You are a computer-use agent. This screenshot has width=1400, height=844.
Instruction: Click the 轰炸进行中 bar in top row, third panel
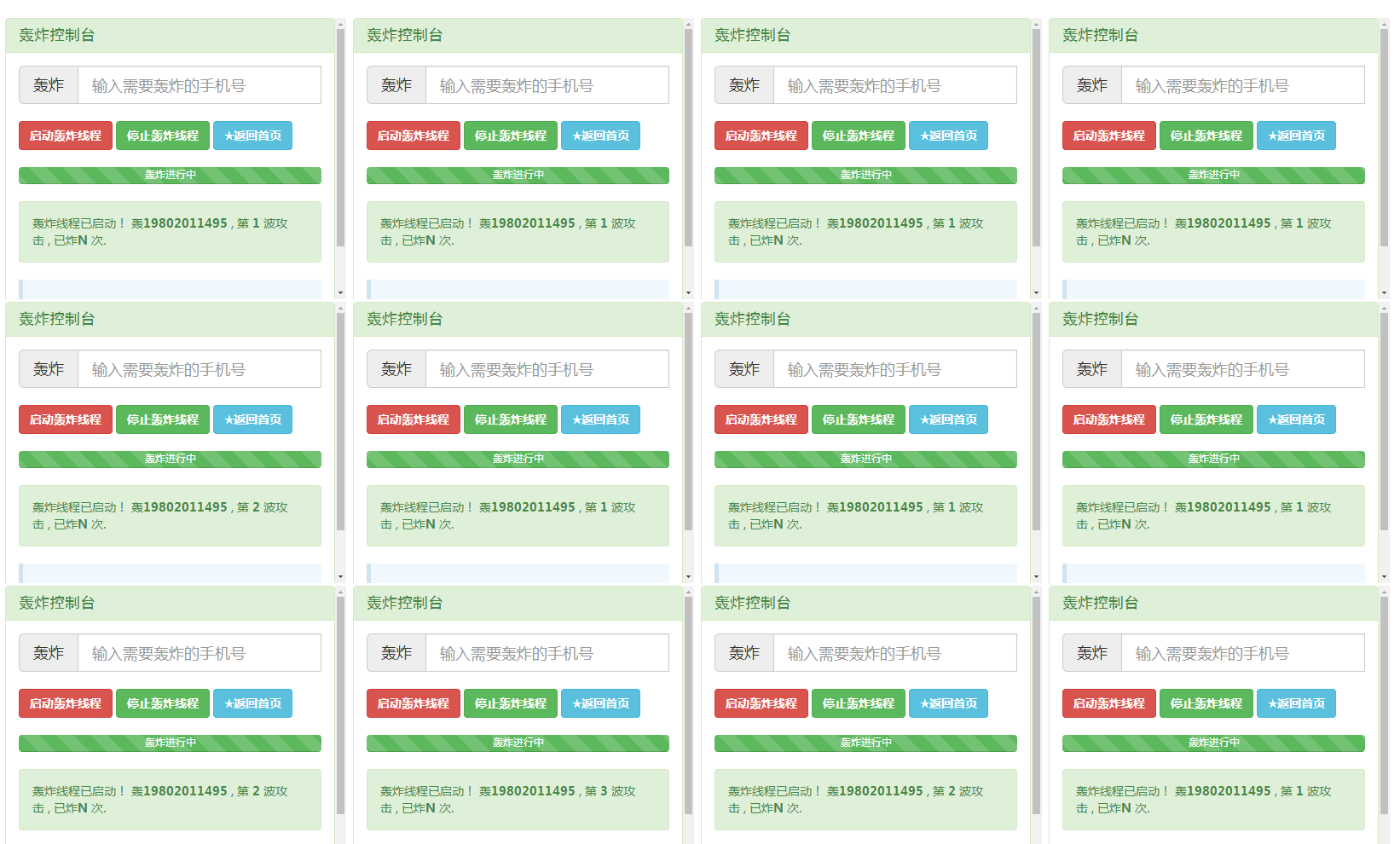(865, 175)
